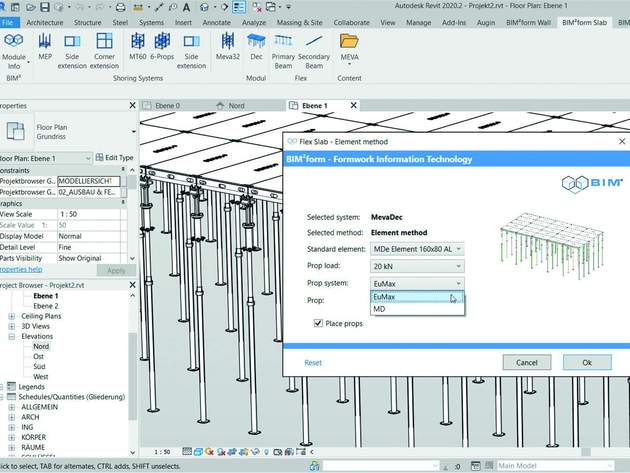Open the Main Model design options dropdown
Viewport: 630px width, 473px height.
tap(555, 466)
